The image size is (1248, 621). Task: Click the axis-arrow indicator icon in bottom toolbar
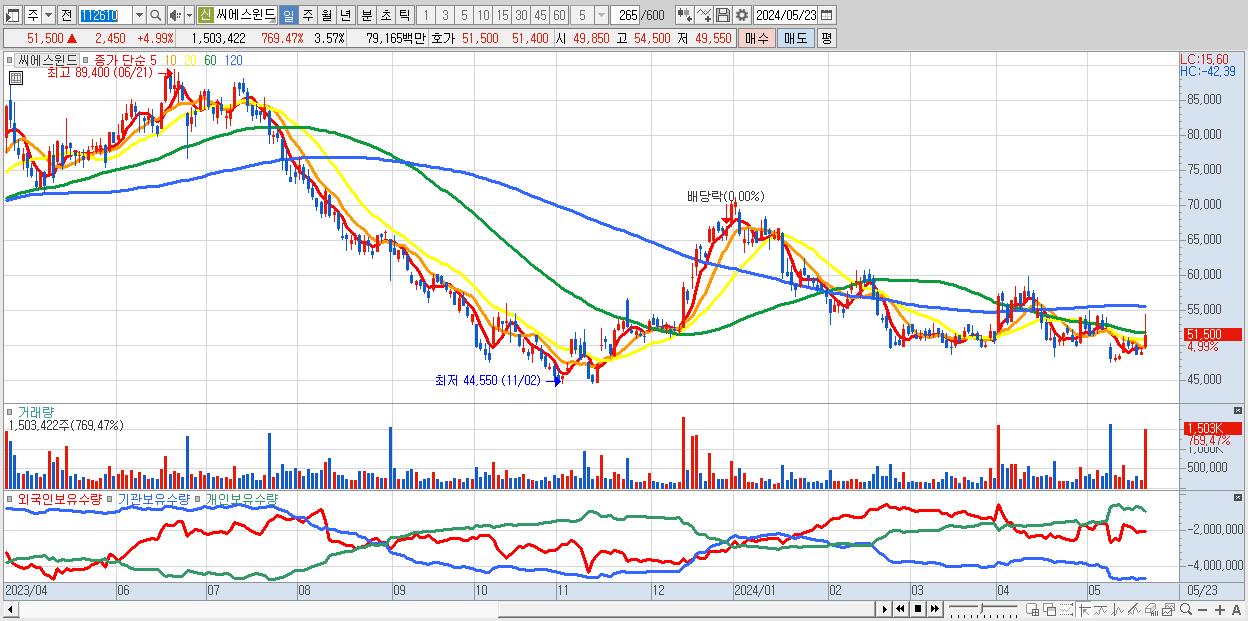click(x=1084, y=609)
